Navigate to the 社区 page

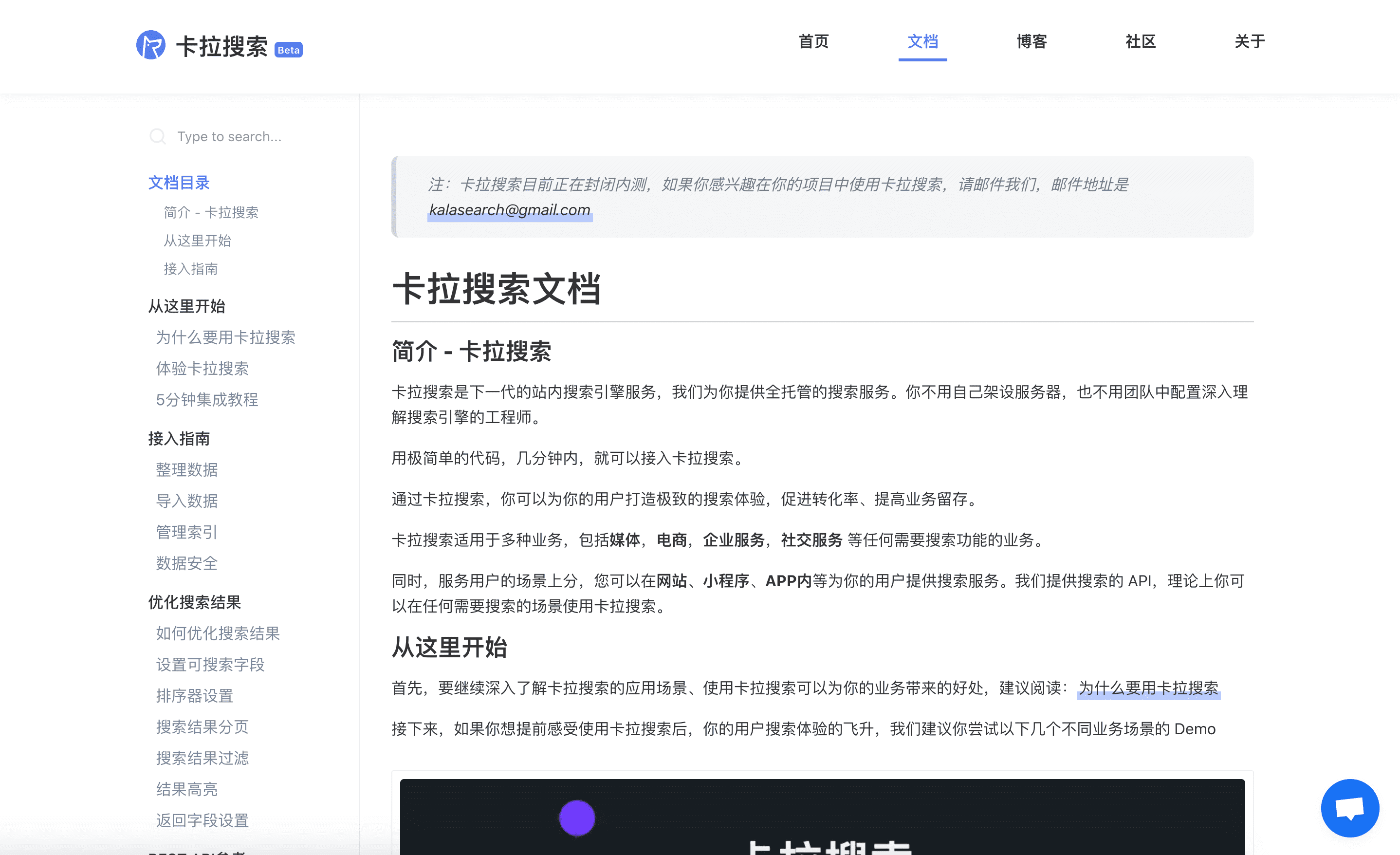1141,41
